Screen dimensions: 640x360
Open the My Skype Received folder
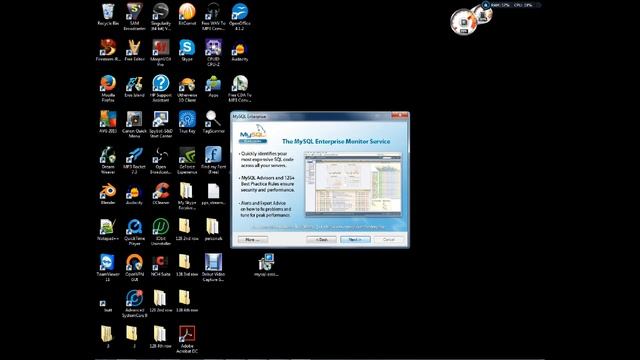tap(187, 196)
